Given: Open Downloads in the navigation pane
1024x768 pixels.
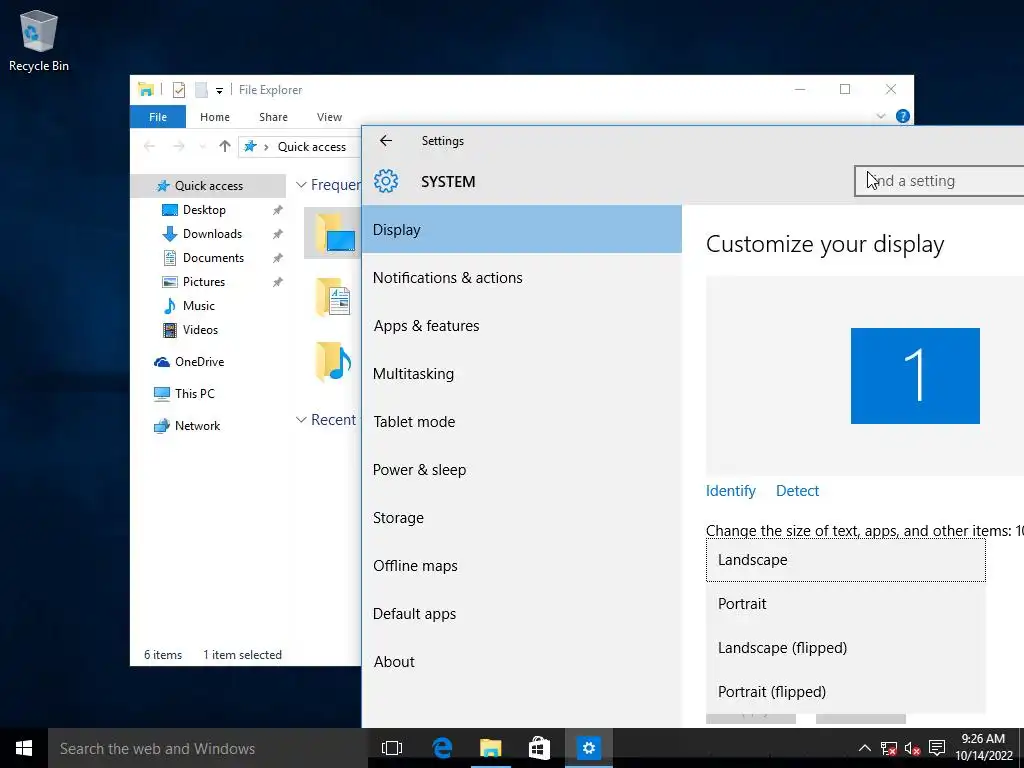Looking at the screenshot, I should click(x=212, y=234).
